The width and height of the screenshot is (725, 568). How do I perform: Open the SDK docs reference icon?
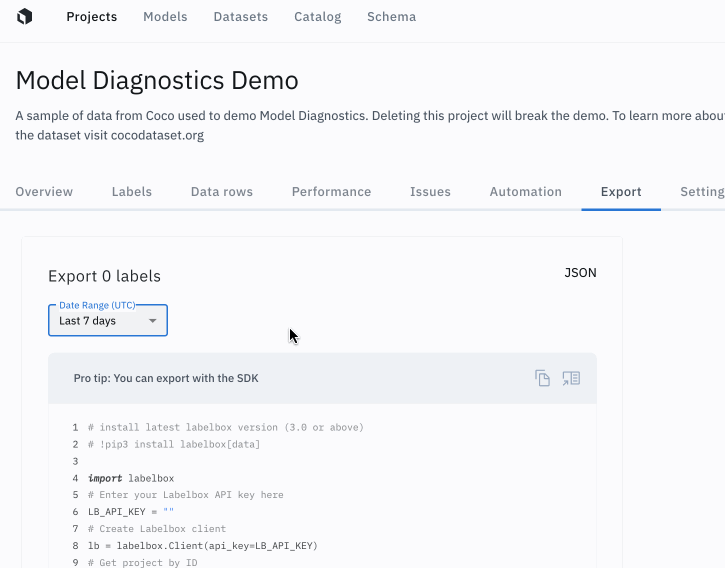tap(571, 378)
